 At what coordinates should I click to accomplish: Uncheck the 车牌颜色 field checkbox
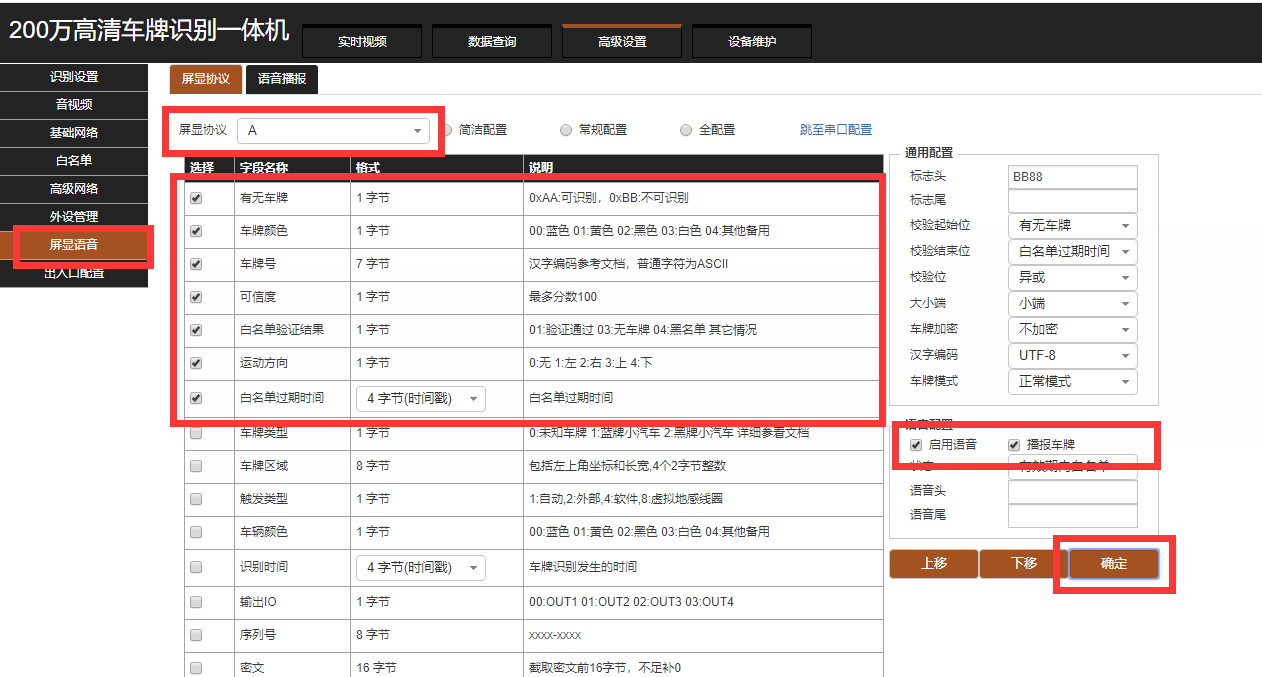click(196, 231)
